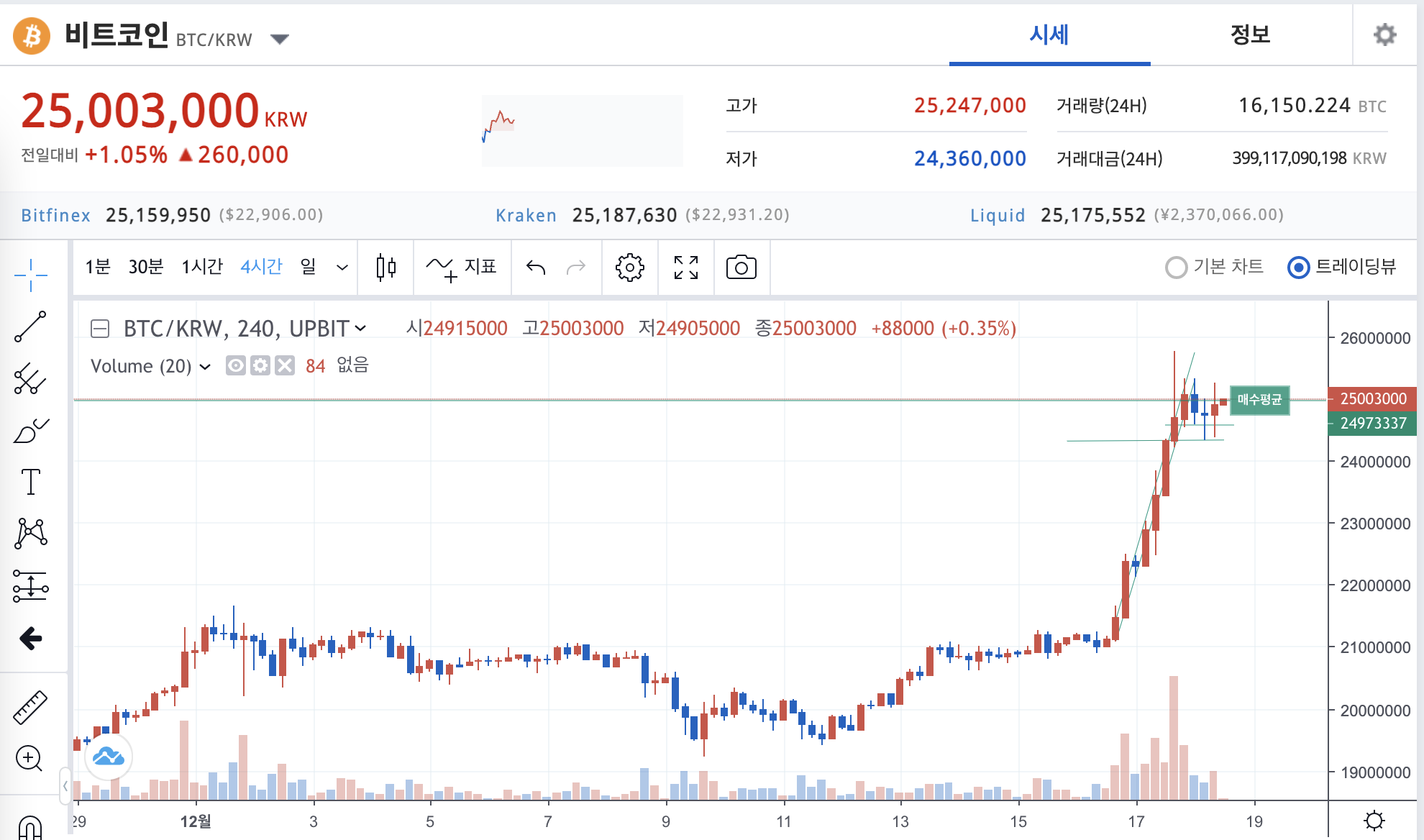Viewport: 1424px width, 840px height.
Task: Switch to the 시세 tab
Action: (1049, 35)
